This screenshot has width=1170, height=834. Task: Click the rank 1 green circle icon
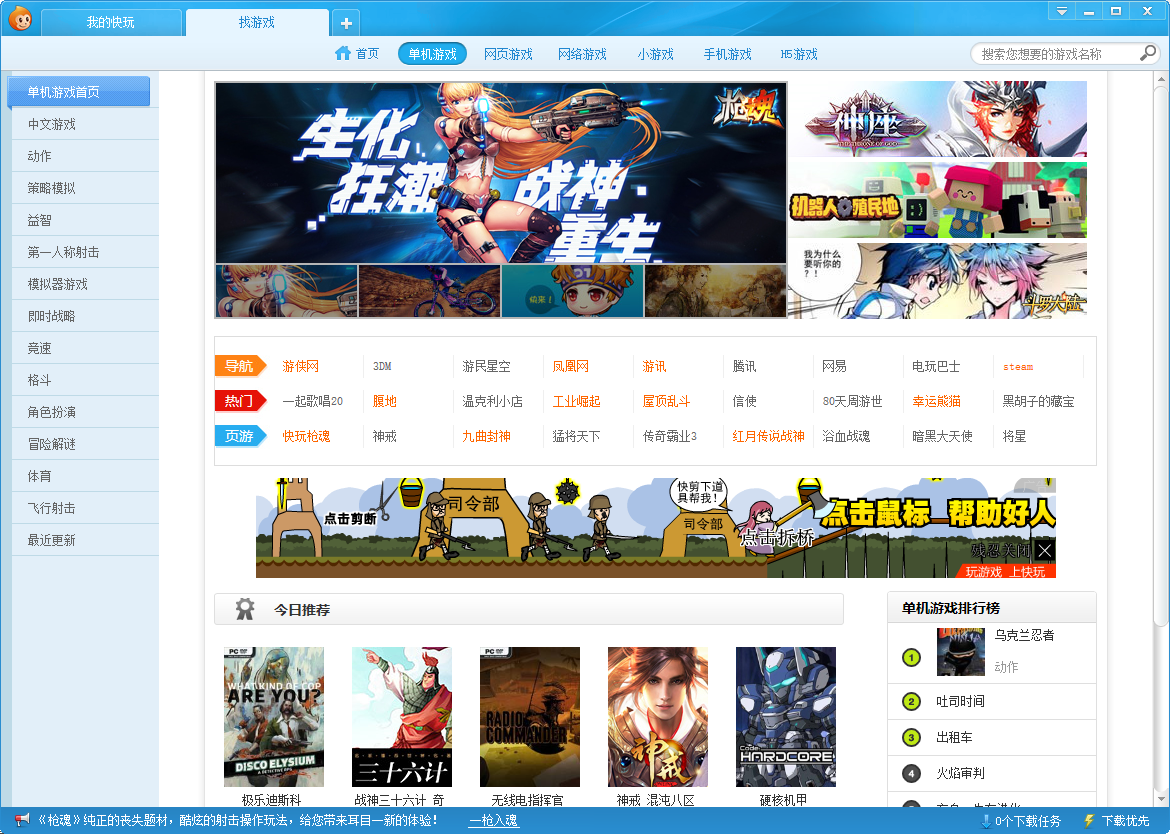pos(911,657)
